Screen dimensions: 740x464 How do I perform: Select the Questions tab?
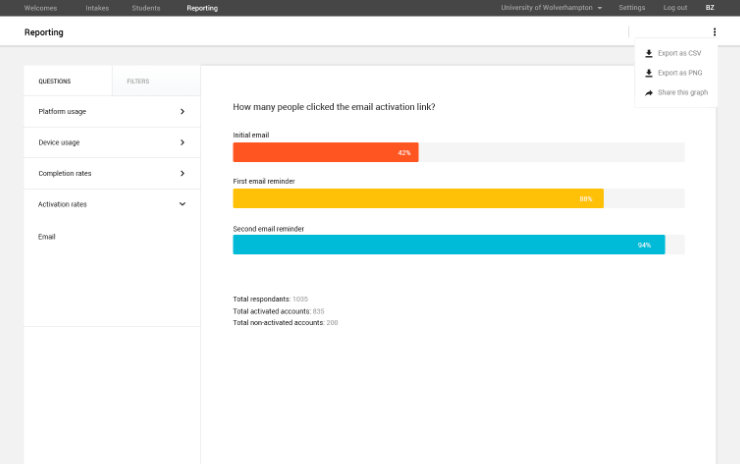55,81
